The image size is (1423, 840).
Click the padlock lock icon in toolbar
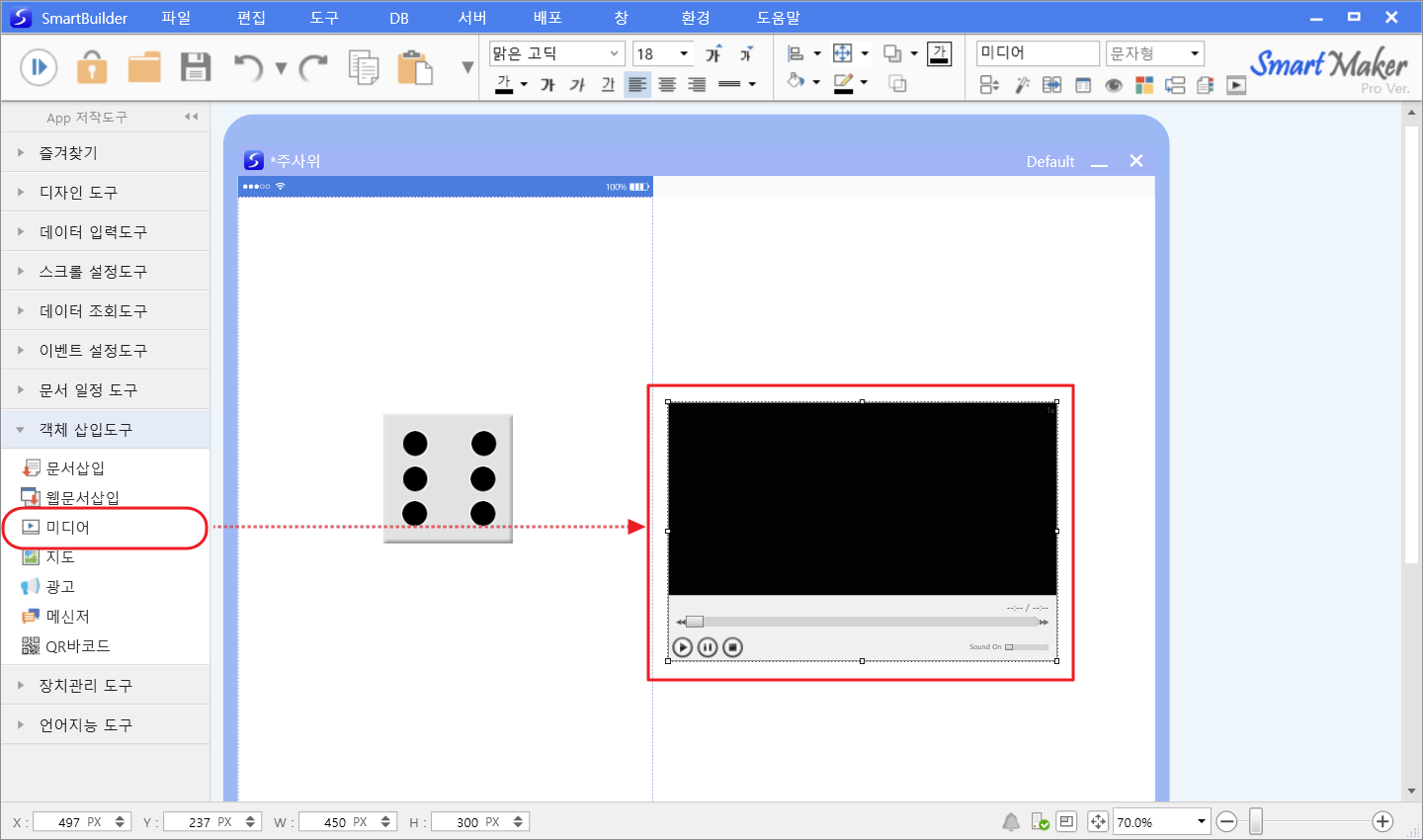coord(92,66)
